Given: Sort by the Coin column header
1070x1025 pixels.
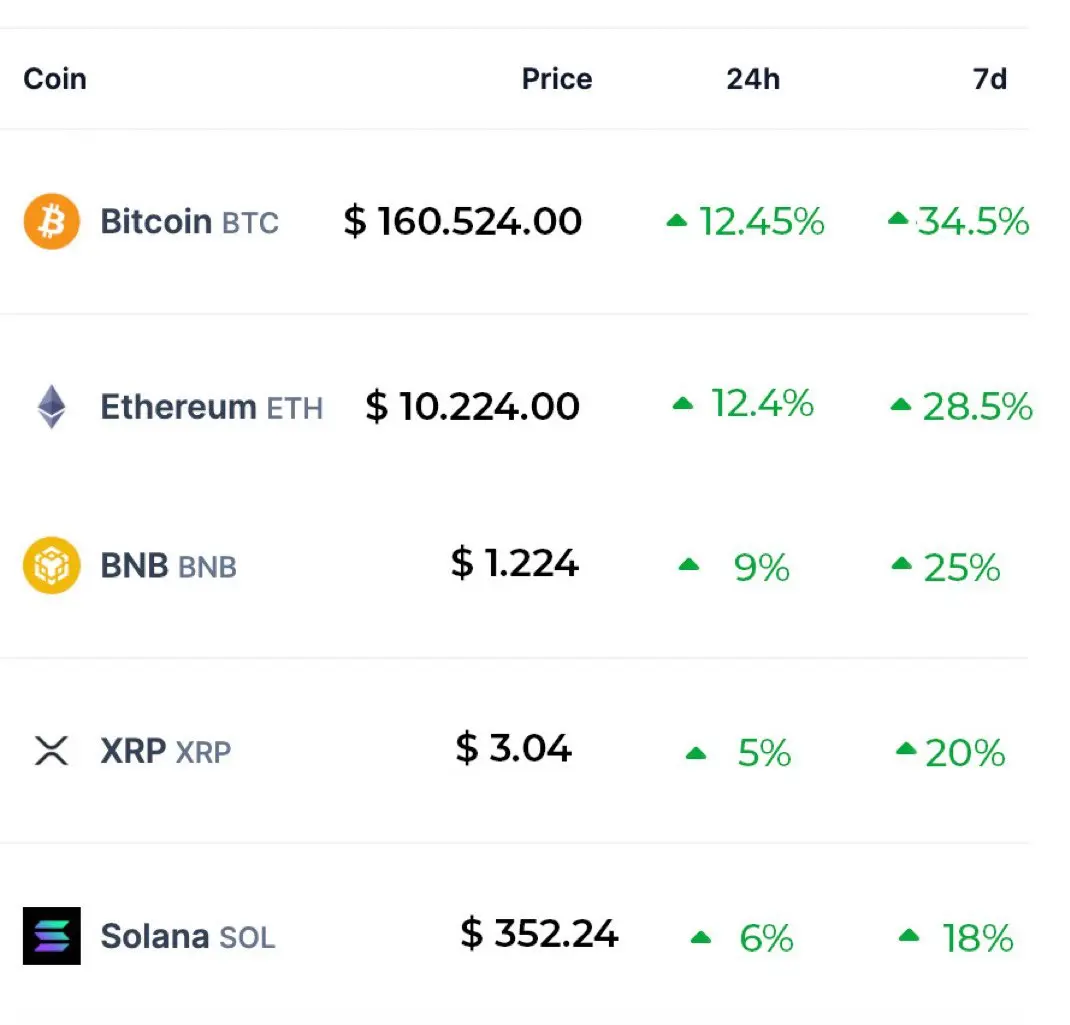Looking at the screenshot, I should coord(55,79).
